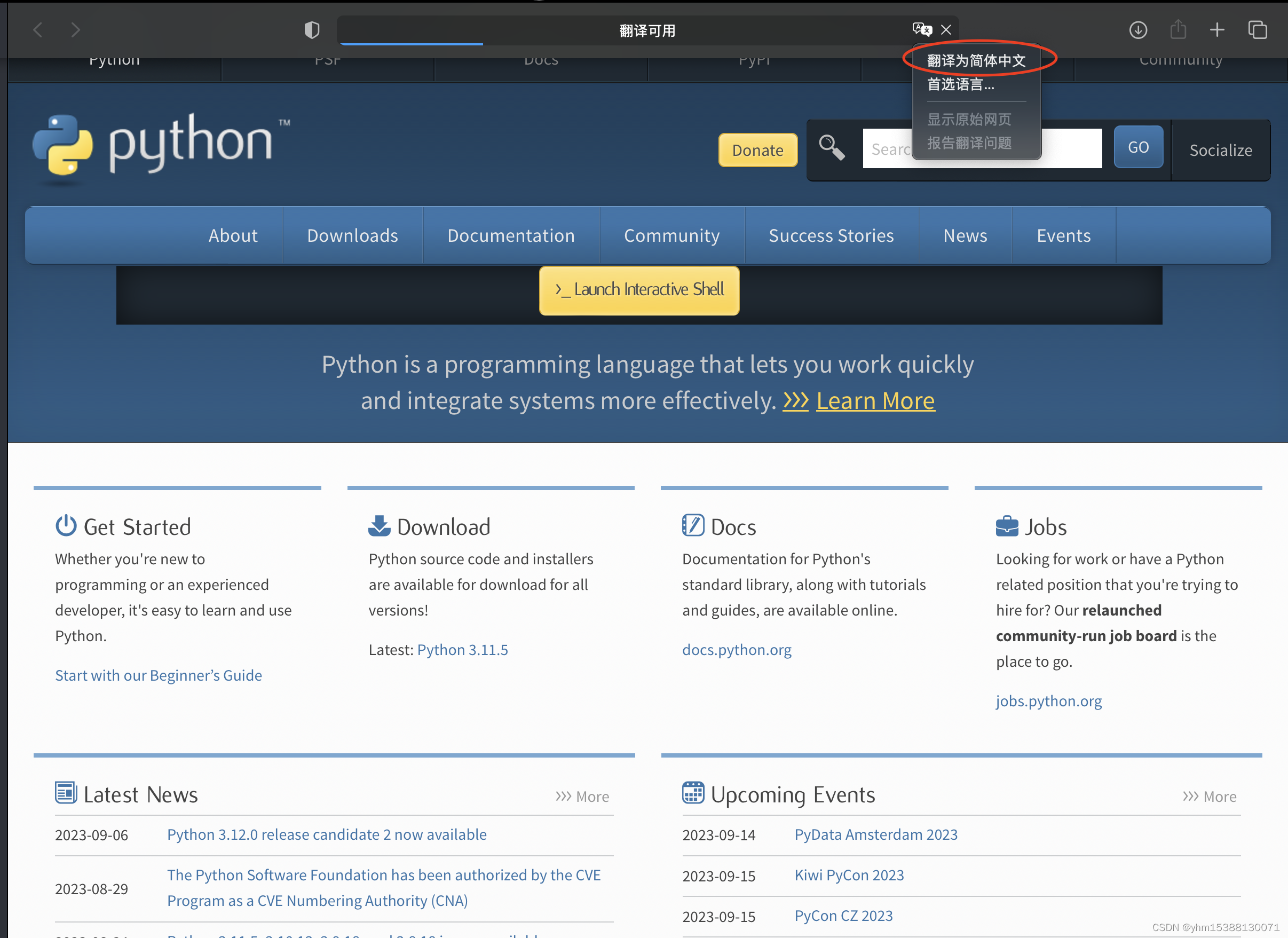
Task: Open the privacy shield report icon
Action: click(x=312, y=29)
